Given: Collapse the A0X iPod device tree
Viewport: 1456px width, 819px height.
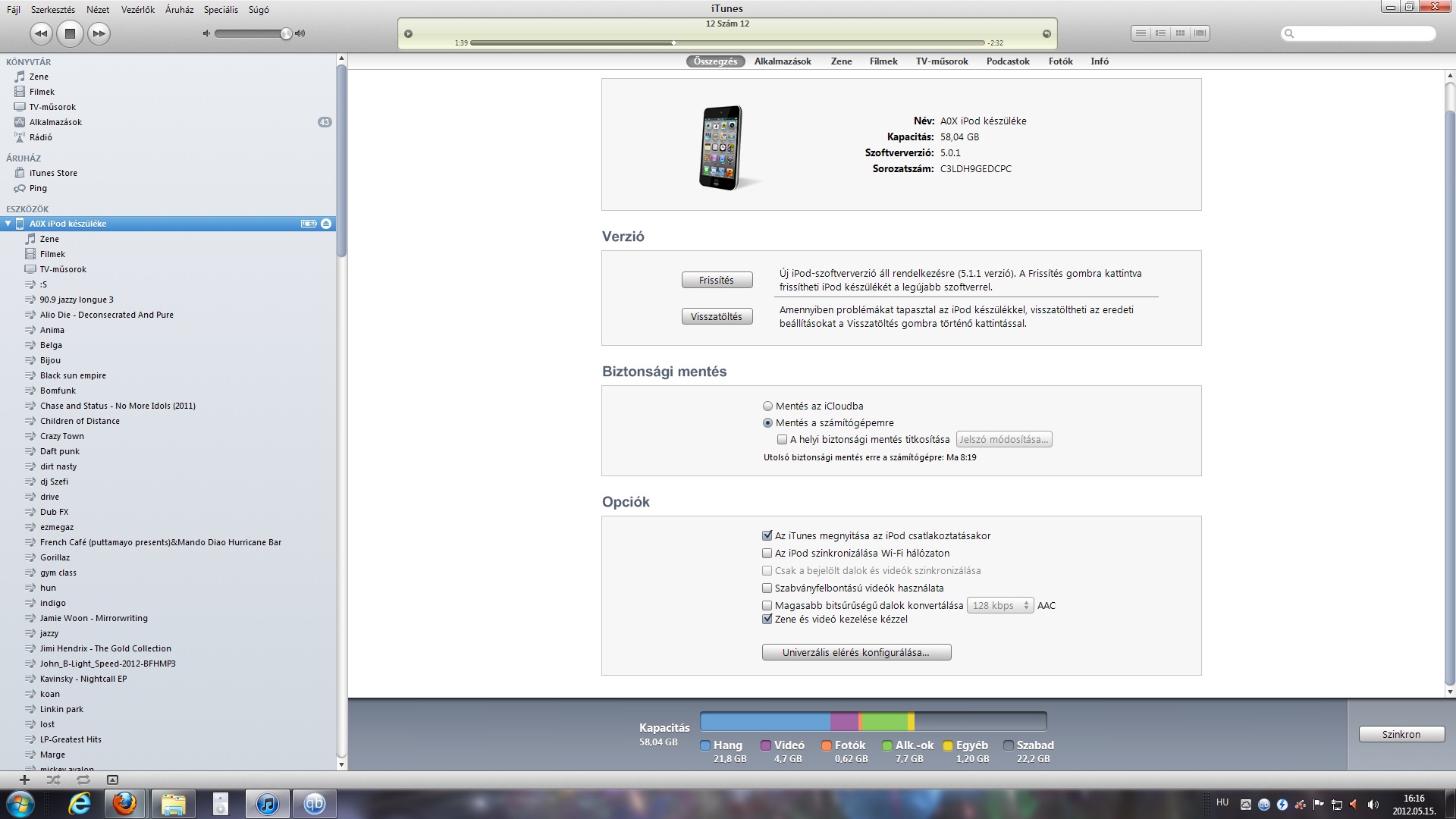Looking at the screenshot, I should click(x=8, y=224).
